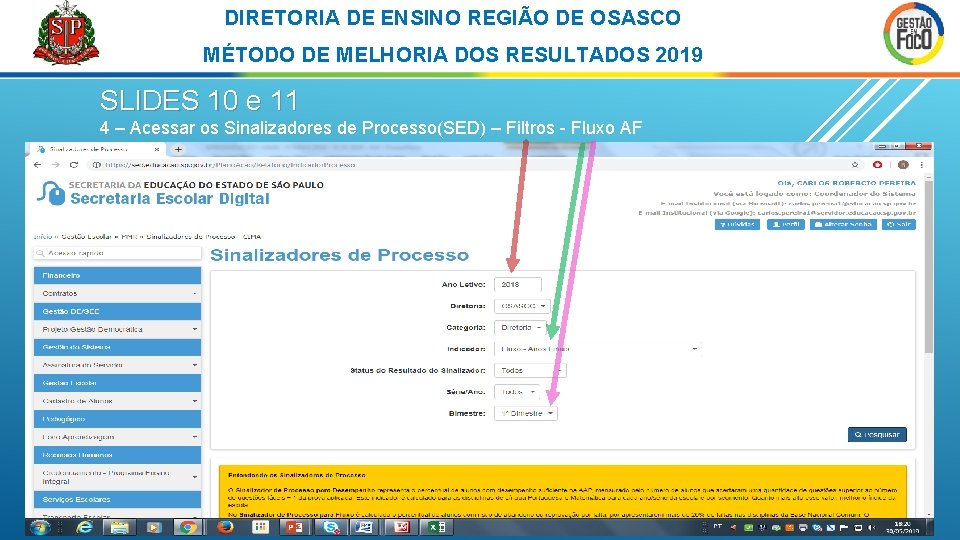Screen dimensions: 960x540
Task: Open Firefox from the taskbar
Action: tap(225, 527)
